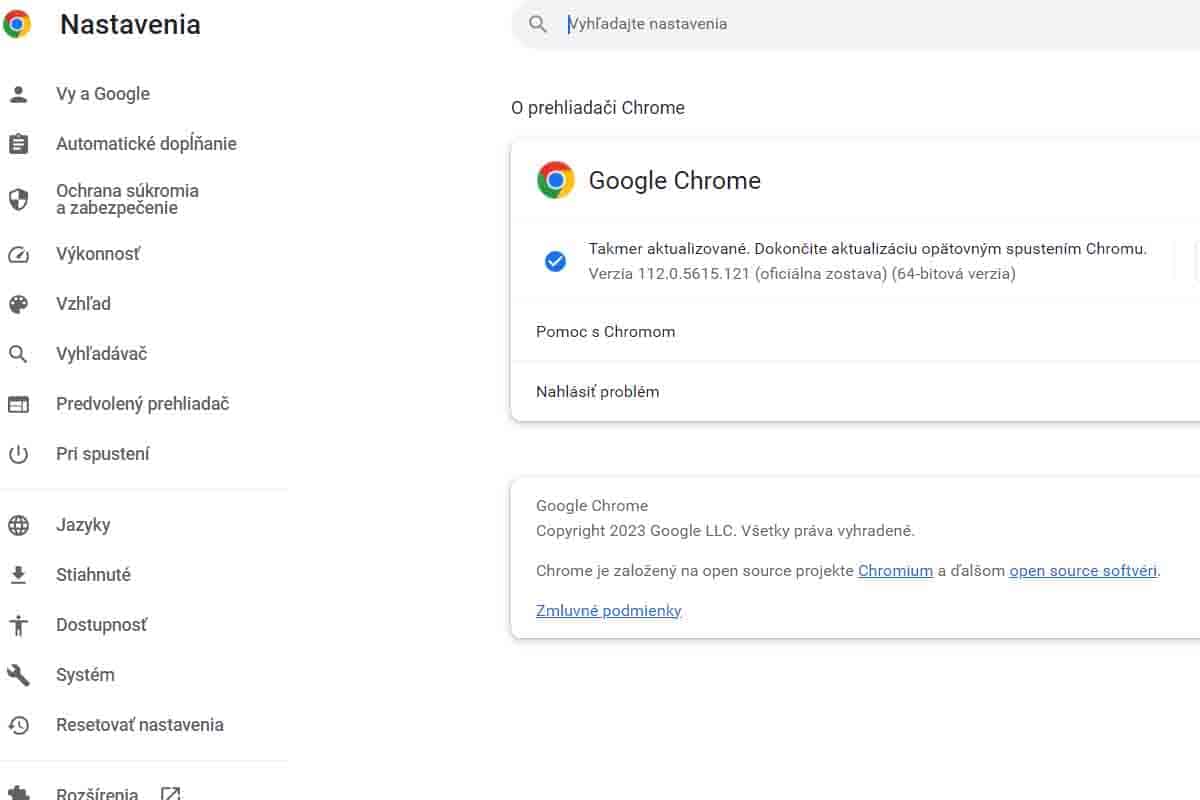Image resolution: width=1200 pixels, height=800 pixels.
Task: Click the speedometer icon for Výkonnosť
Action: coord(18,254)
